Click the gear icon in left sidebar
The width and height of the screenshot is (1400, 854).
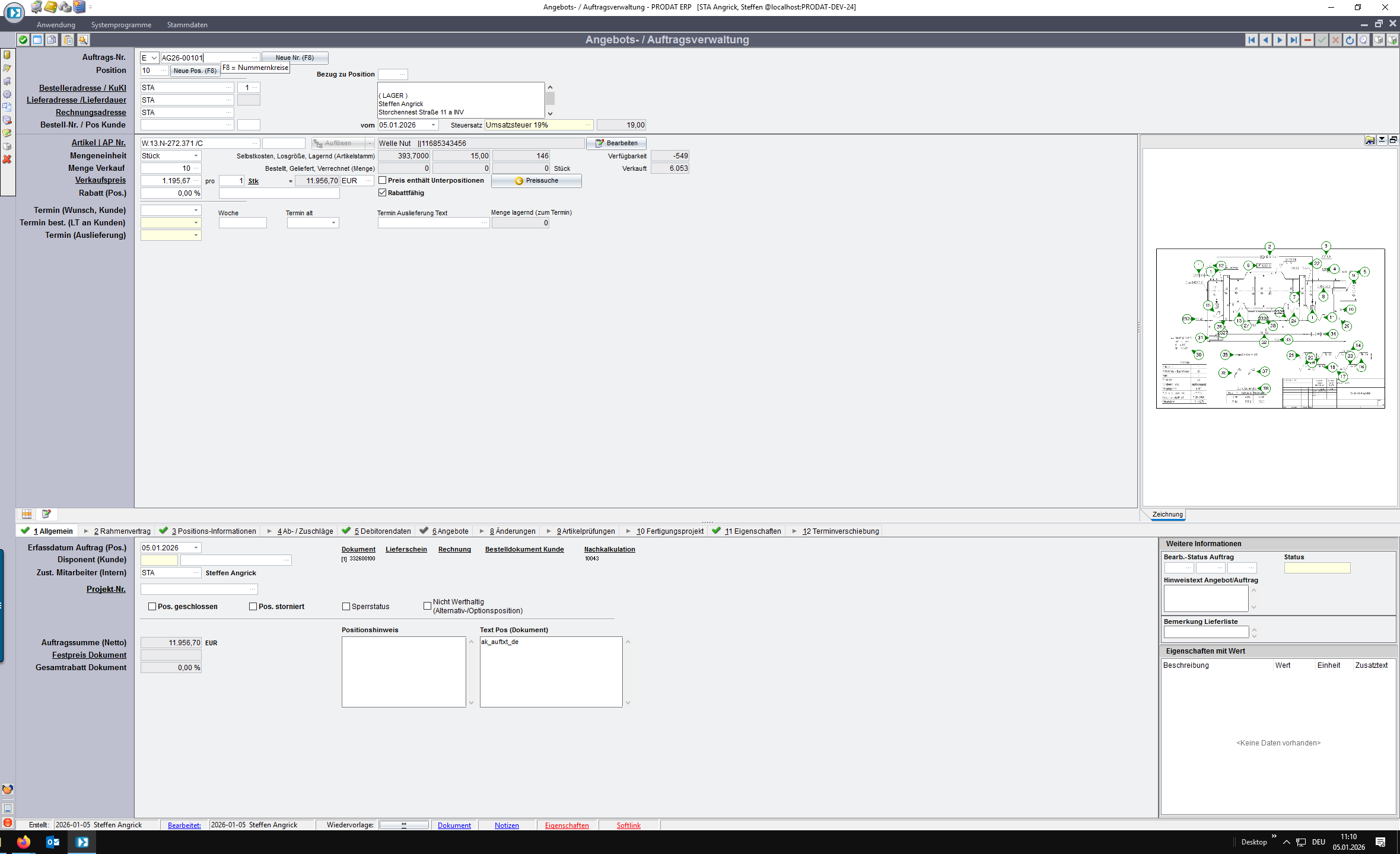coord(7,94)
